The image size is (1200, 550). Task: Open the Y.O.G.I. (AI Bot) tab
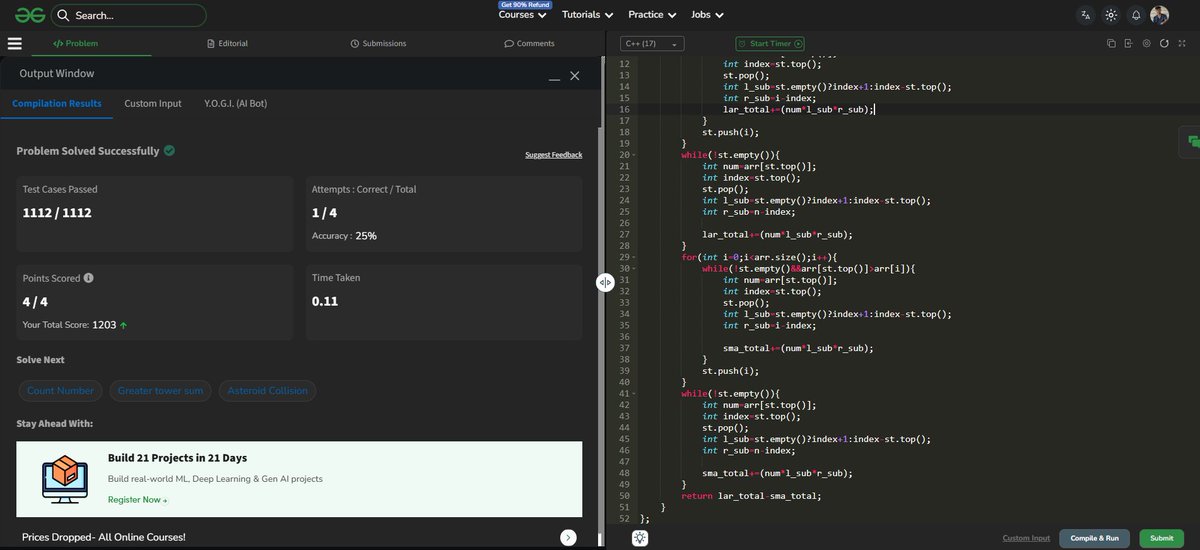tap(235, 103)
